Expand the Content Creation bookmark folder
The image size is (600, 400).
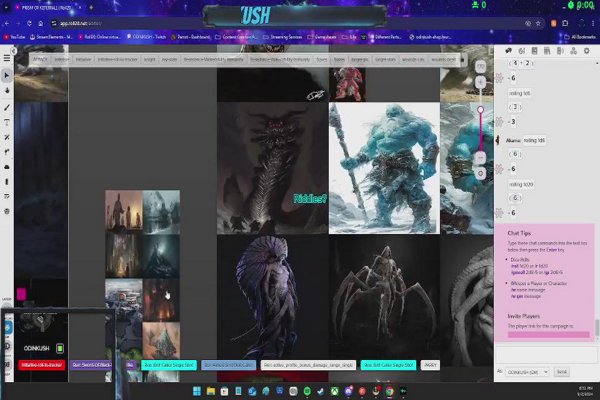[x=236, y=37]
